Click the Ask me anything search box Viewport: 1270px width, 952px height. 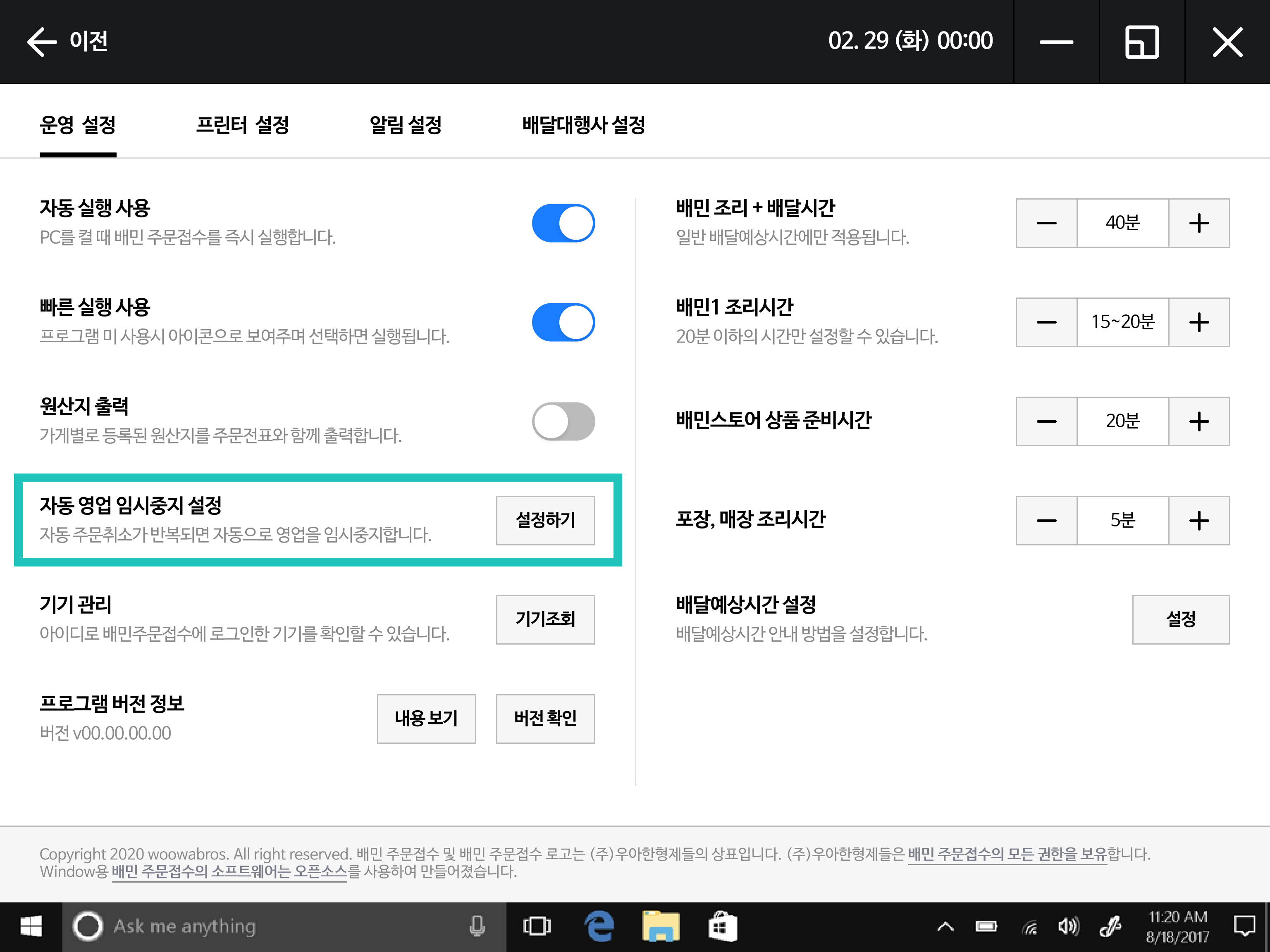[x=284, y=927]
